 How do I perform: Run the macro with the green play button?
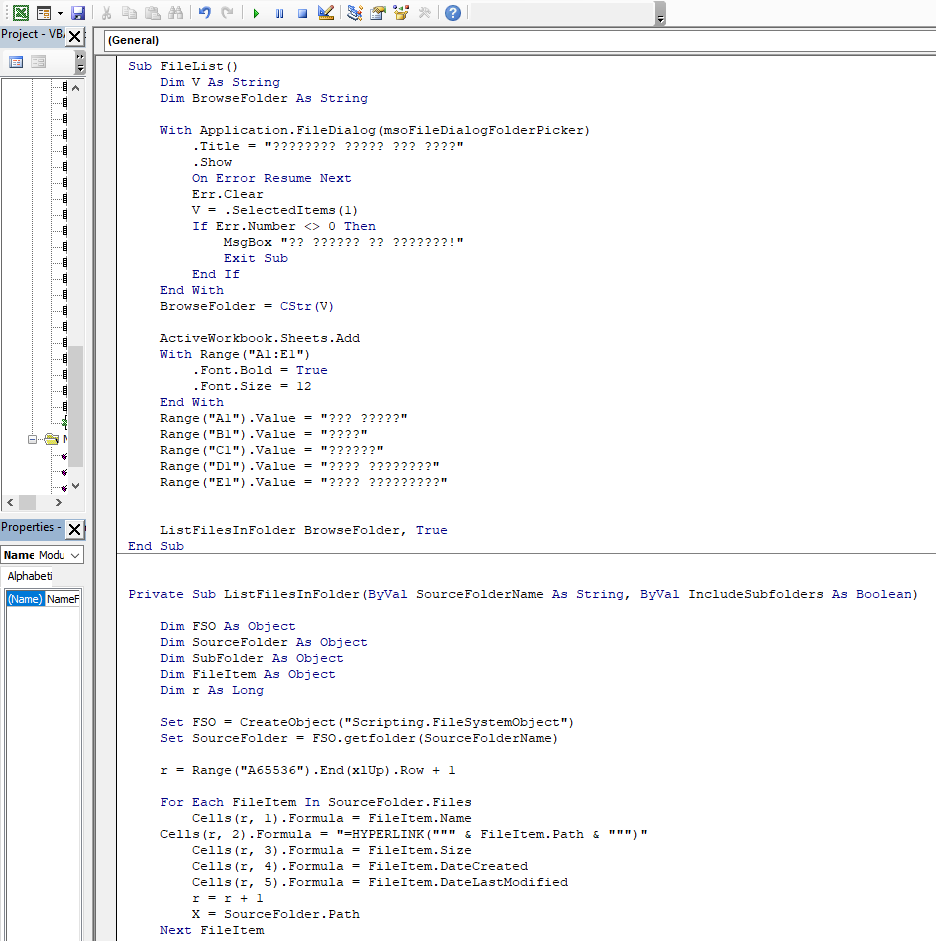(256, 13)
